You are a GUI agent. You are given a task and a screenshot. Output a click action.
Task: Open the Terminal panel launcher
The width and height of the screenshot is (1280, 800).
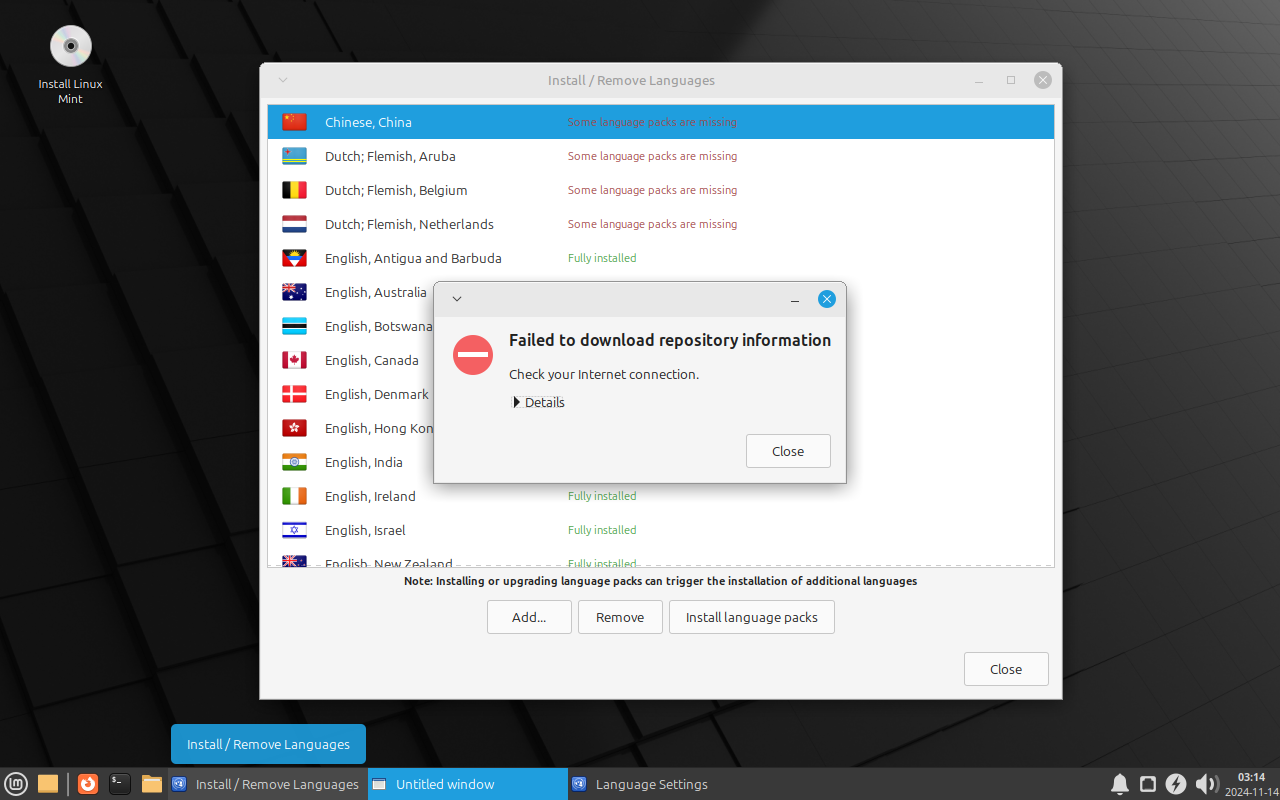pos(120,784)
